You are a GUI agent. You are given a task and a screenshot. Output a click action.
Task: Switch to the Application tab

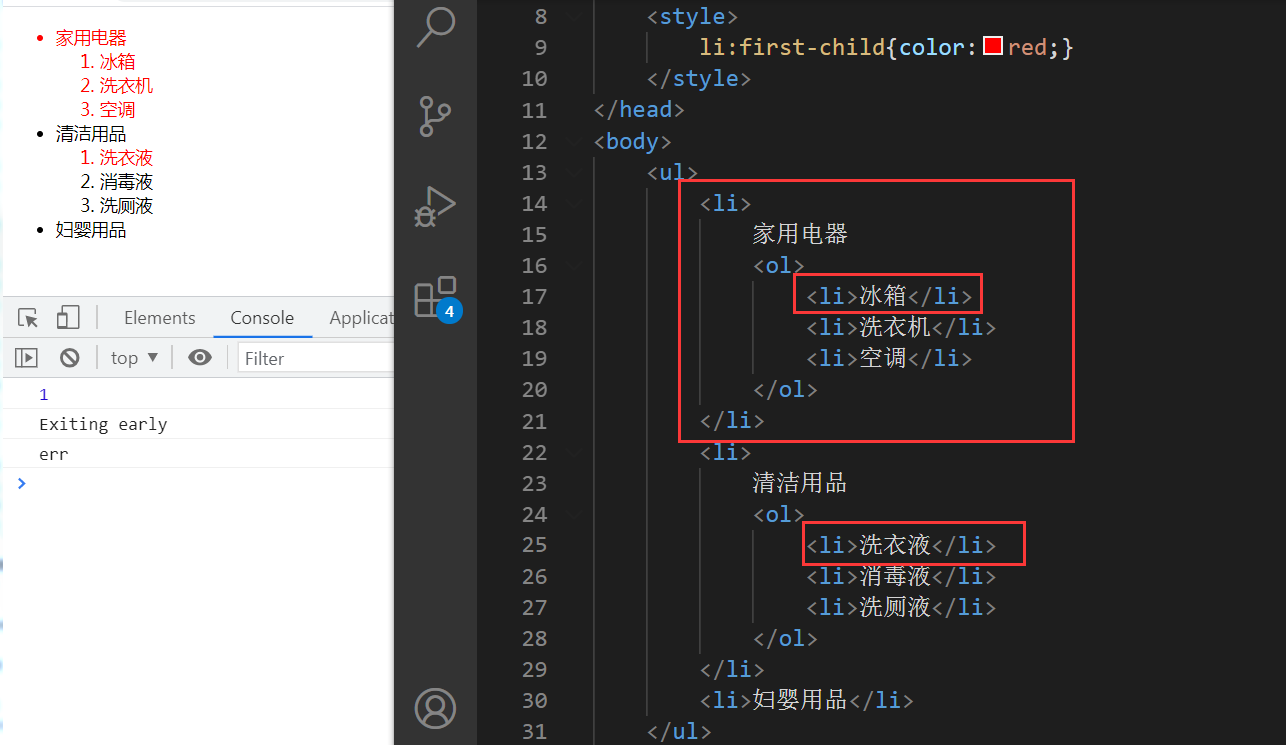tap(361, 318)
